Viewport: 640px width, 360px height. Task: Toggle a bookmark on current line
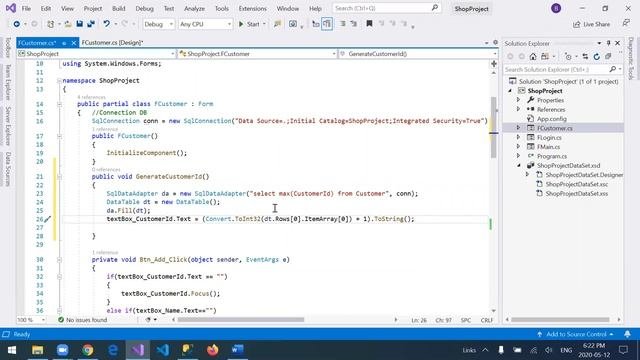pos(369,24)
